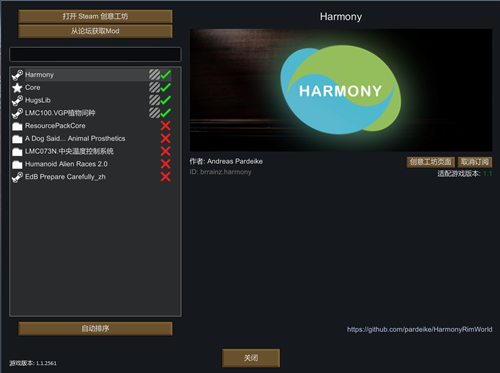
Task: Select A Dog Said... Animal Prosthetics name
Action: pos(75,138)
